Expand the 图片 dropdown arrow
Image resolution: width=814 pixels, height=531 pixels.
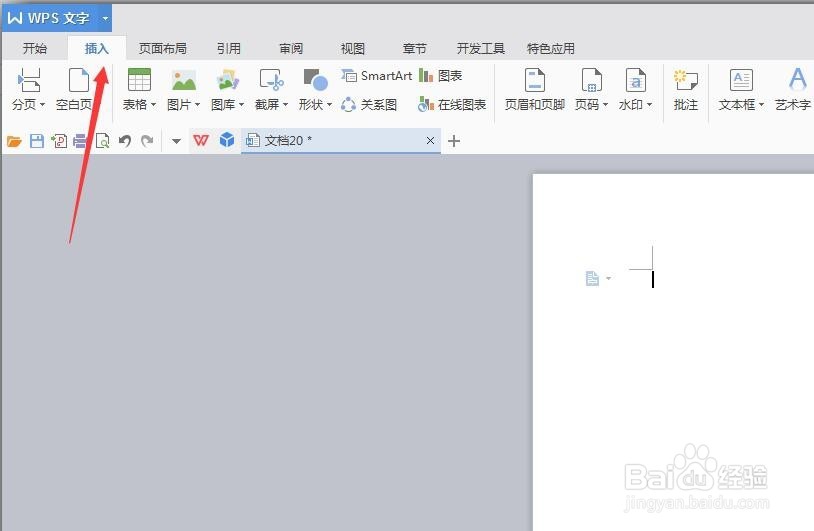click(197, 105)
